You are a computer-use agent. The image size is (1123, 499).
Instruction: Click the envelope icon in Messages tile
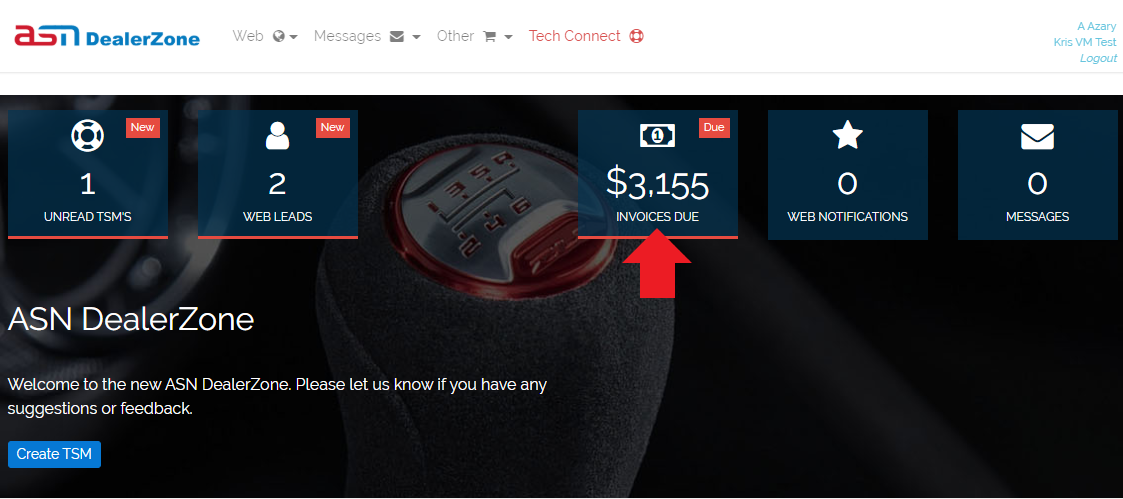(x=1037, y=136)
